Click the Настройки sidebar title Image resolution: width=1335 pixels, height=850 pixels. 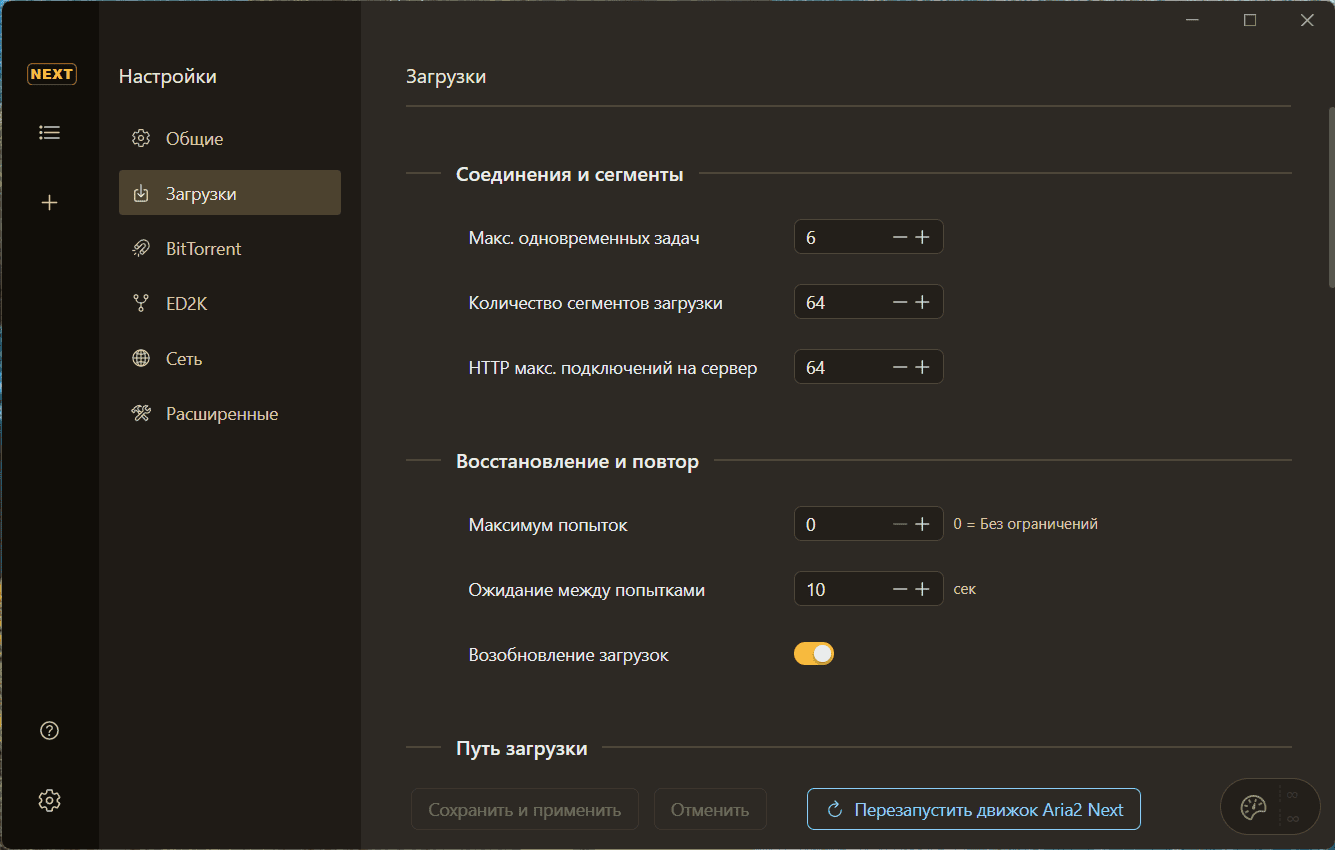click(x=168, y=76)
